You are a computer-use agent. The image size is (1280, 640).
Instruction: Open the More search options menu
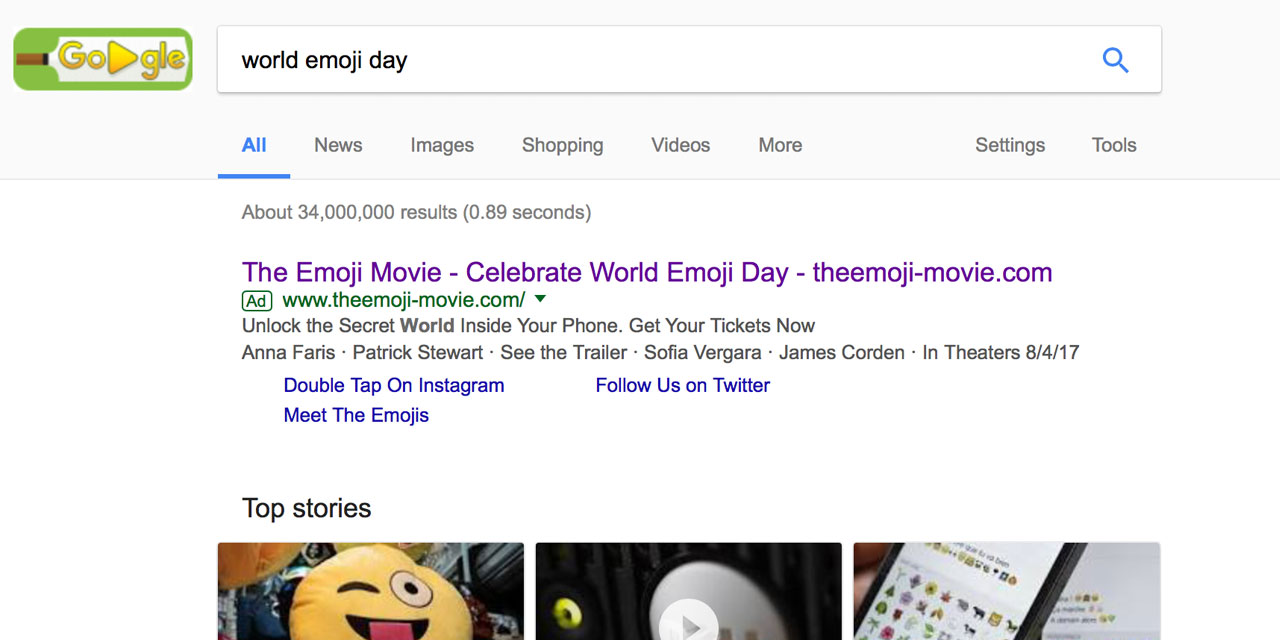780,145
